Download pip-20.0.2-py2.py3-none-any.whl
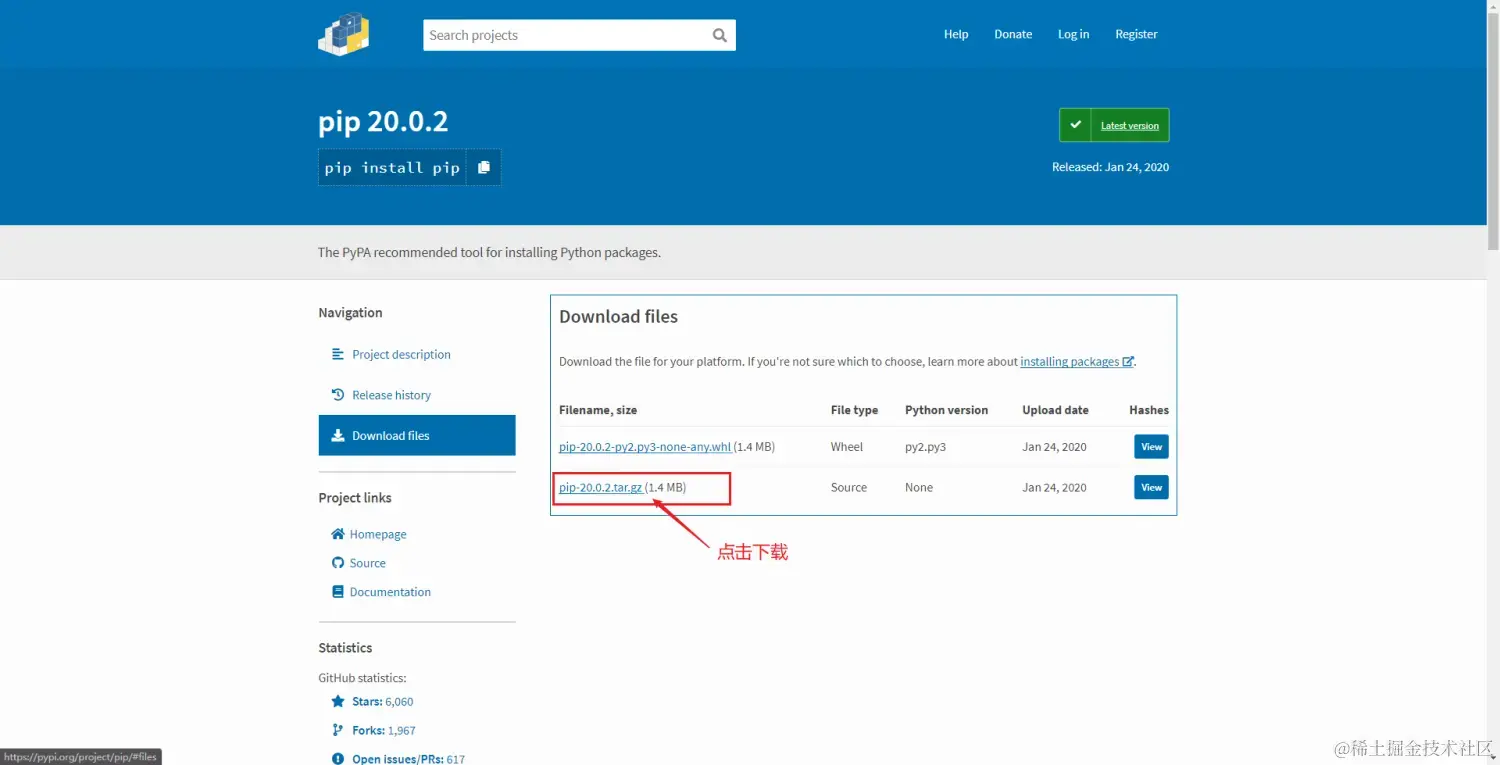 coord(645,447)
